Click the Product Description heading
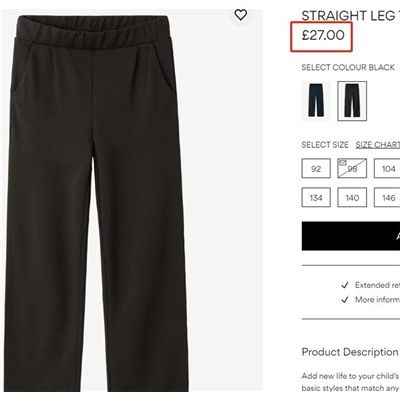400x400 pixels. coord(350,352)
